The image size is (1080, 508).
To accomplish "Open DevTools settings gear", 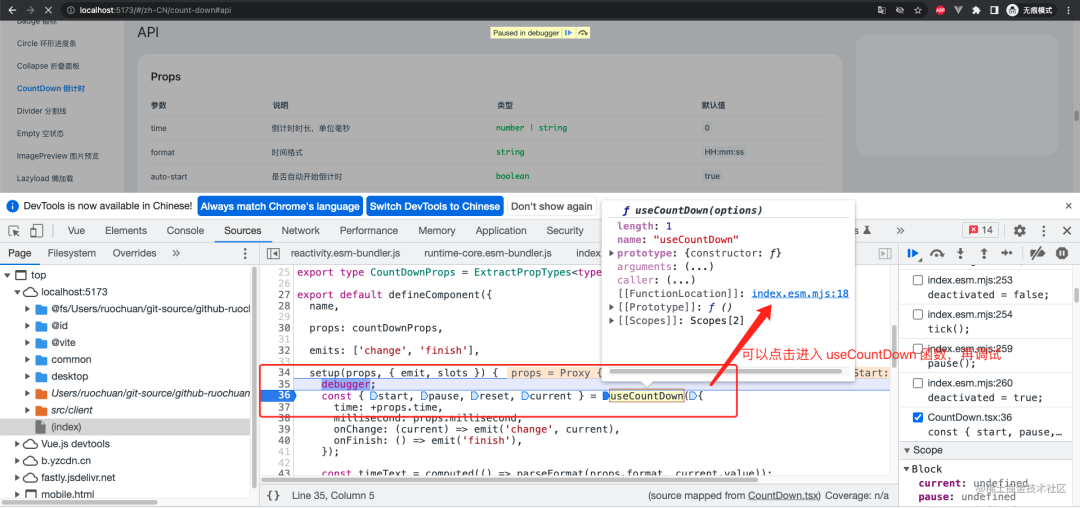I will pos(1019,231).
